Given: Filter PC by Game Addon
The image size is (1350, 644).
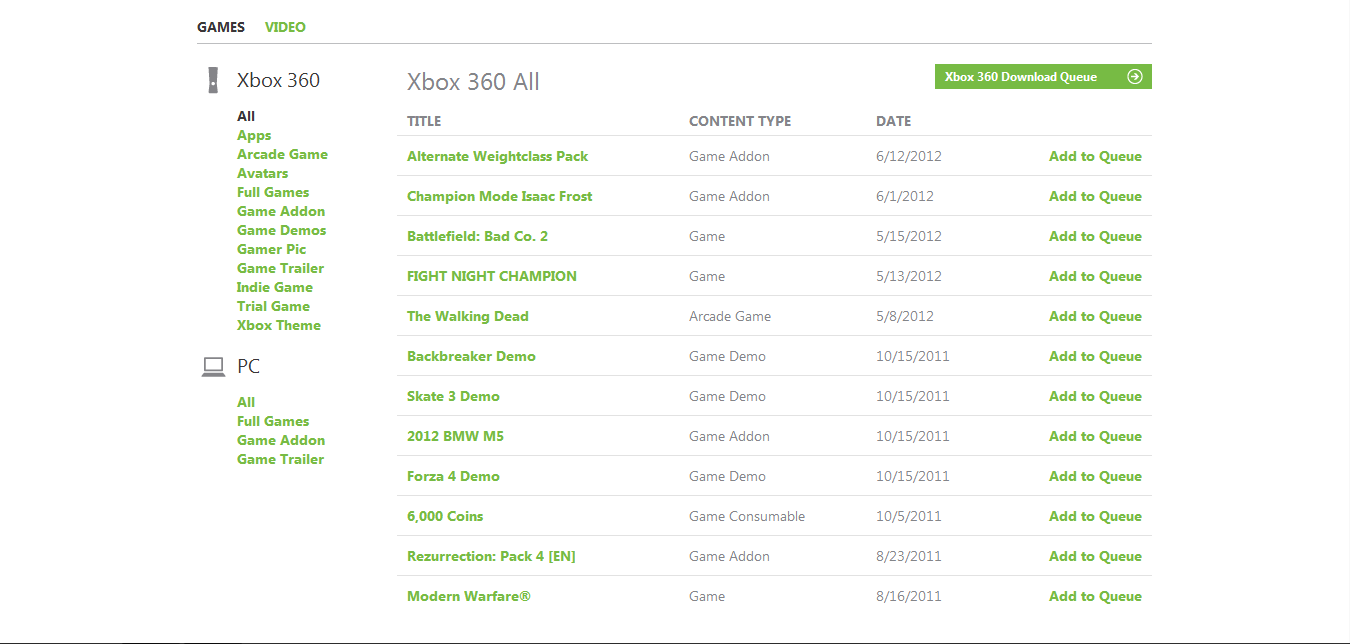Looking at the screenshot, I should [281, 440].
